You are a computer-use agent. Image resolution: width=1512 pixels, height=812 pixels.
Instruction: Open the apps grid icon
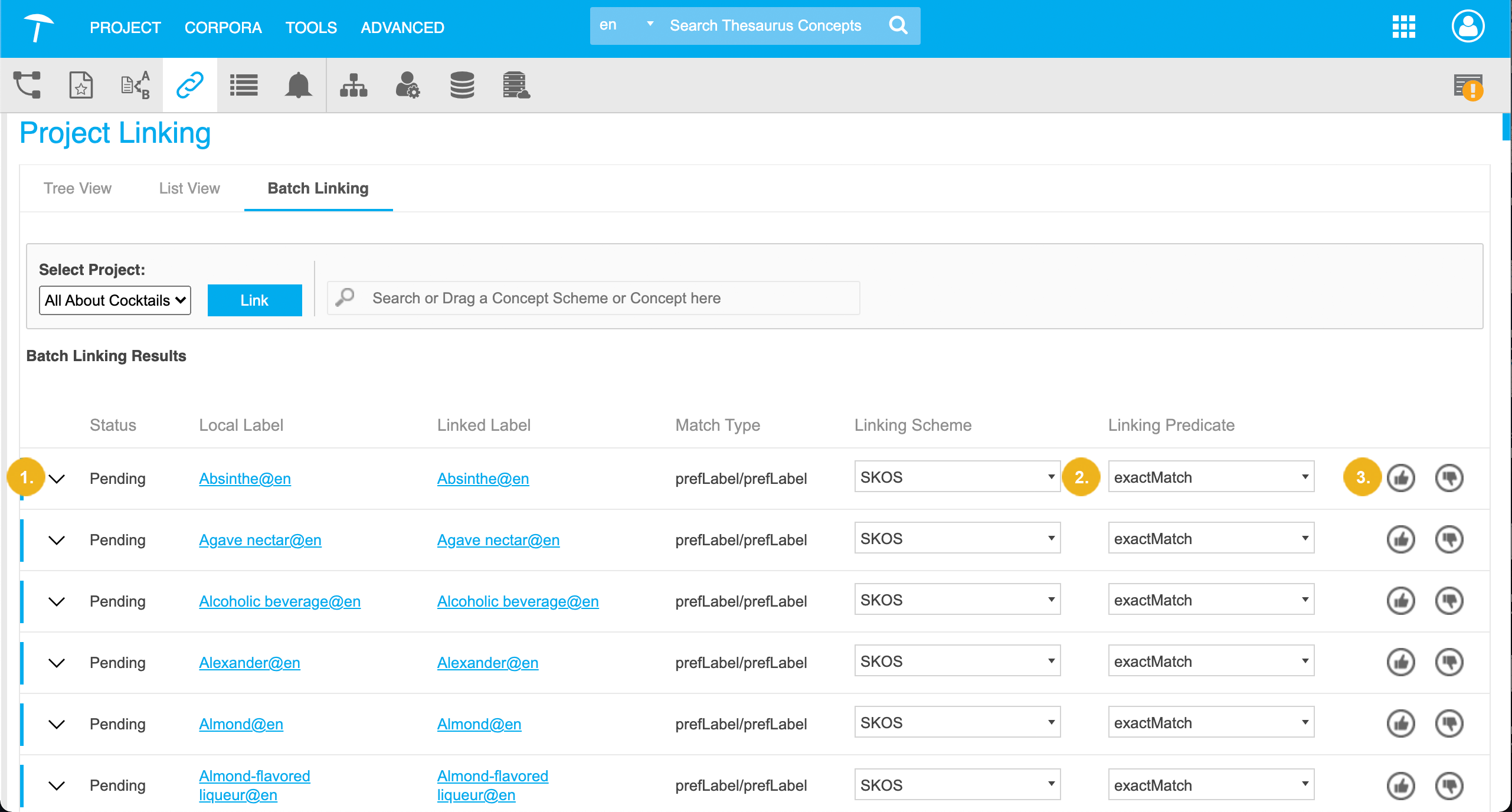1403,27
